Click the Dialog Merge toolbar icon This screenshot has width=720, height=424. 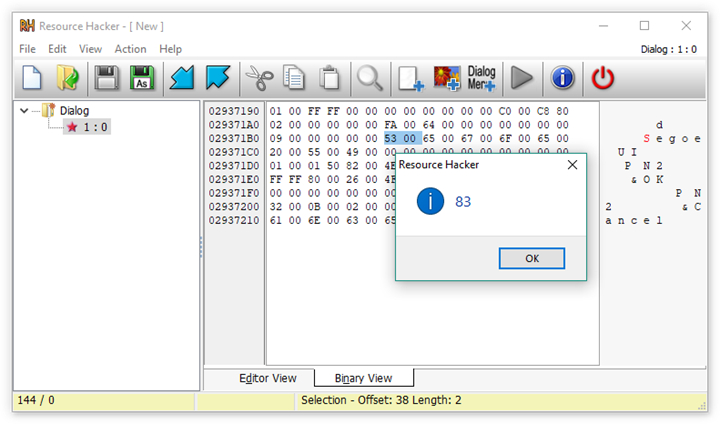[x=481, y=78]
